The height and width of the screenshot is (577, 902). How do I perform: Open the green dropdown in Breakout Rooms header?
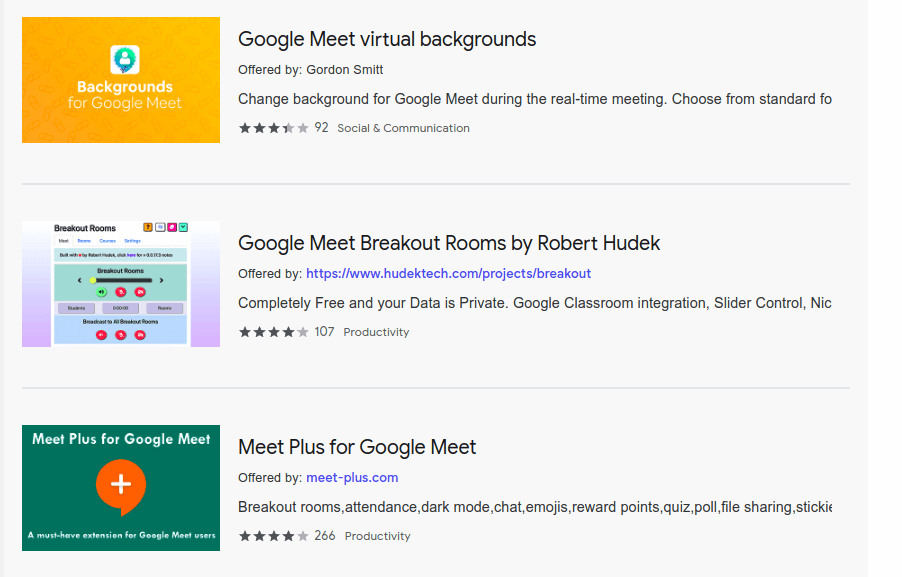pos(184,227)
